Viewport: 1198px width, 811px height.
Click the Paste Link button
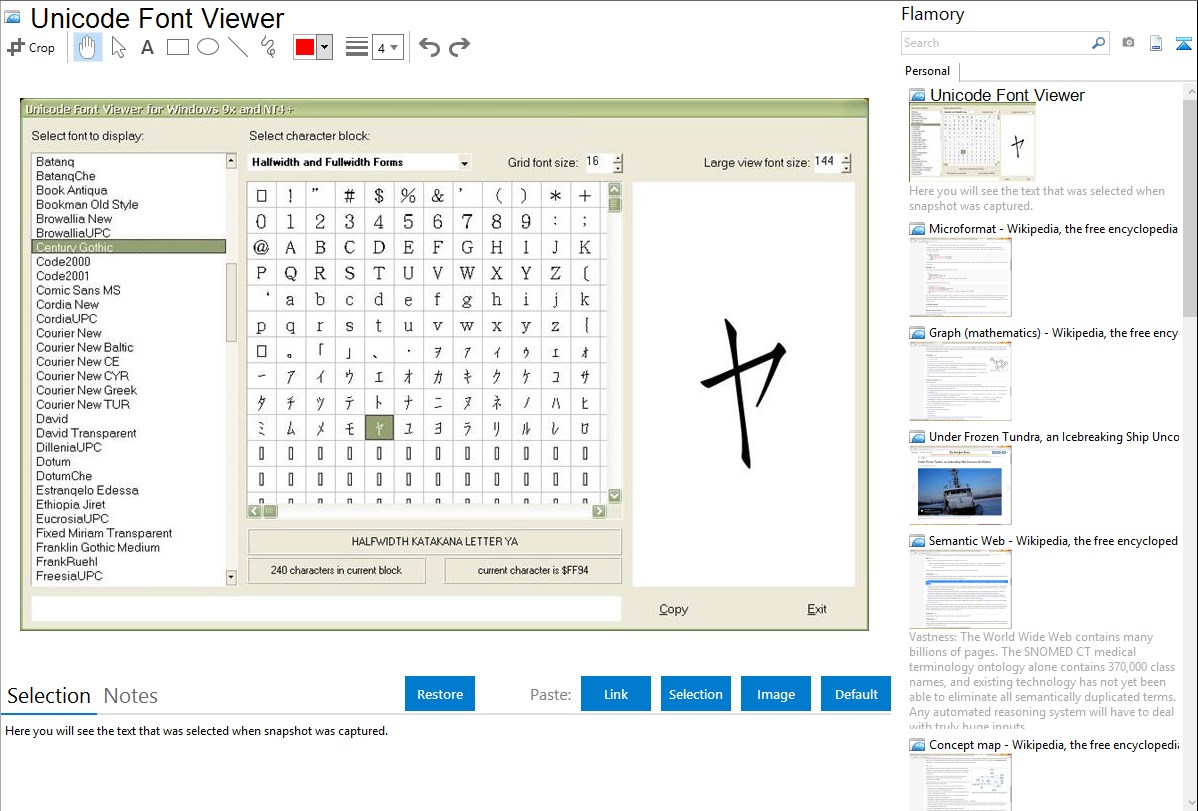point(616,694)
